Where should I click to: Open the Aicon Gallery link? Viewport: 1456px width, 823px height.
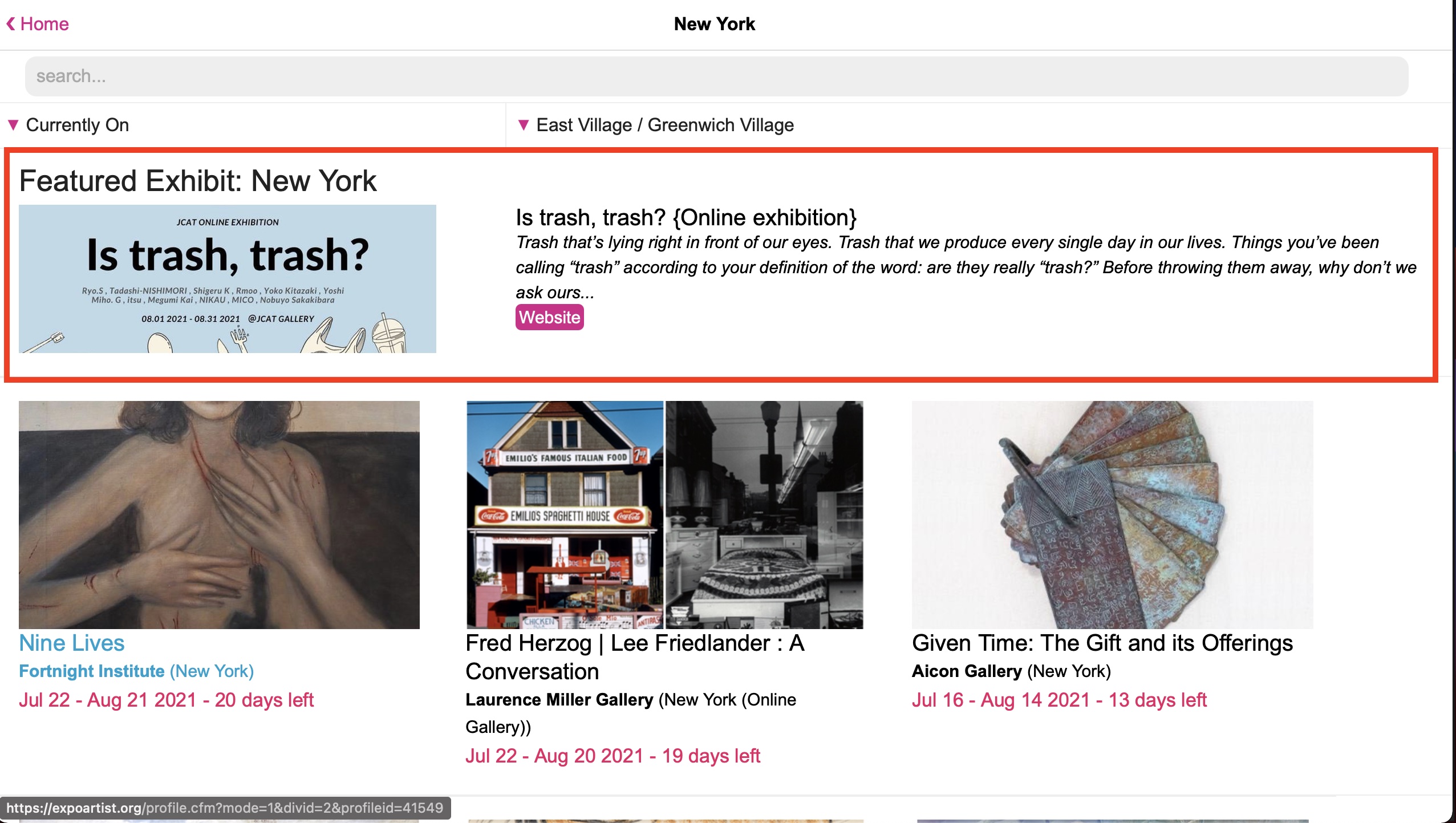coord(967,671)
